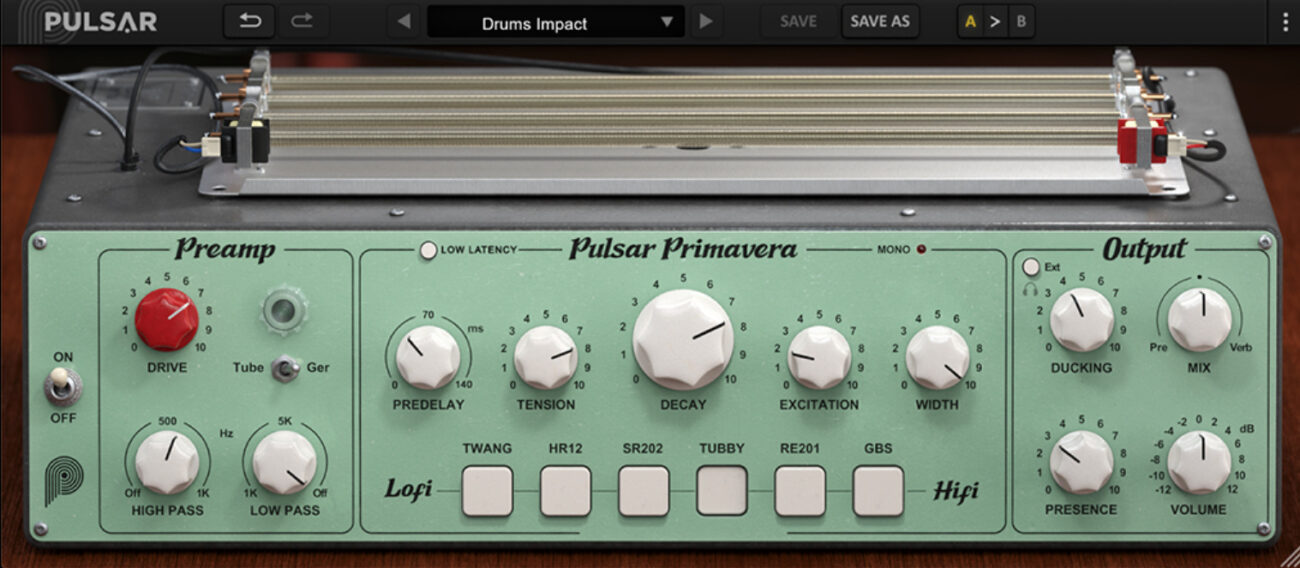Copy A to B with arrow button
Viewport: 1300px width, 568px height.
994,21
